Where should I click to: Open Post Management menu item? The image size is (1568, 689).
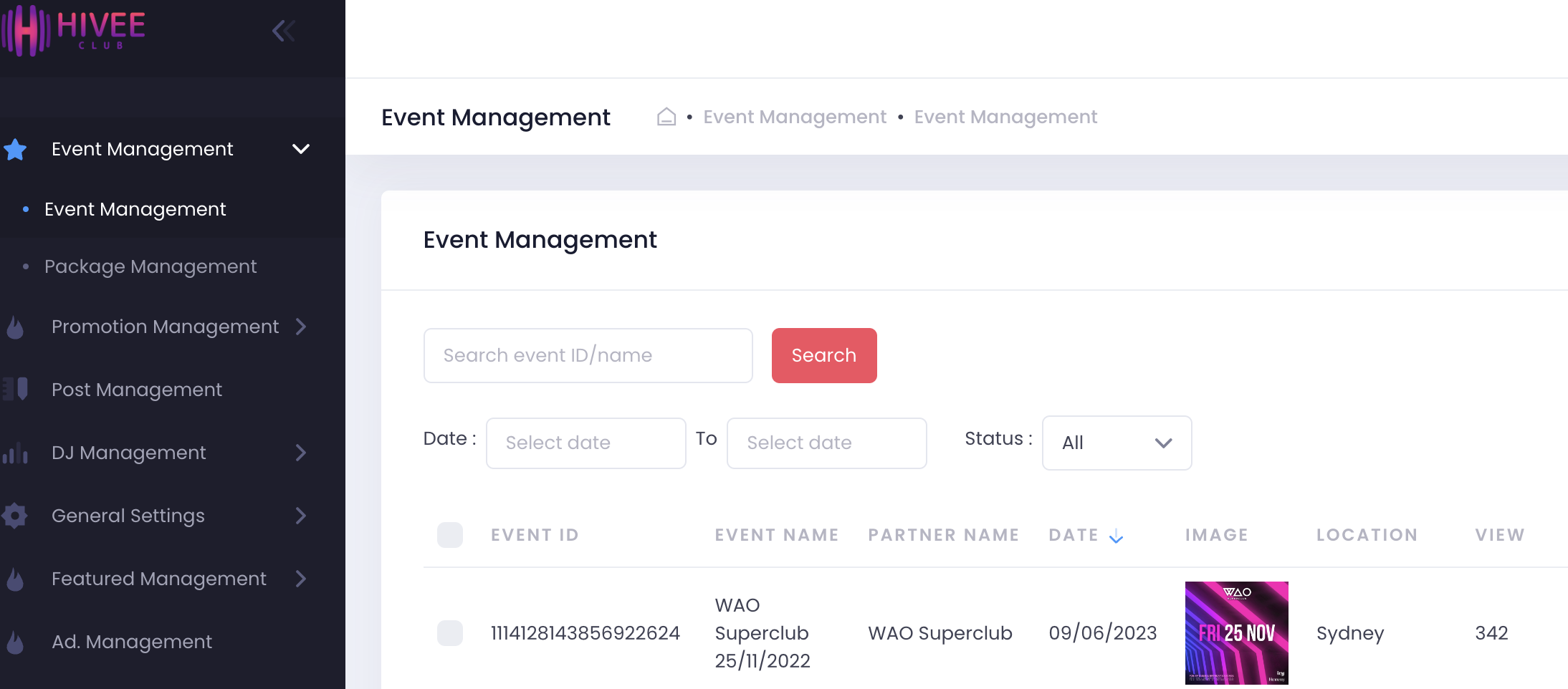pos(137,390)
